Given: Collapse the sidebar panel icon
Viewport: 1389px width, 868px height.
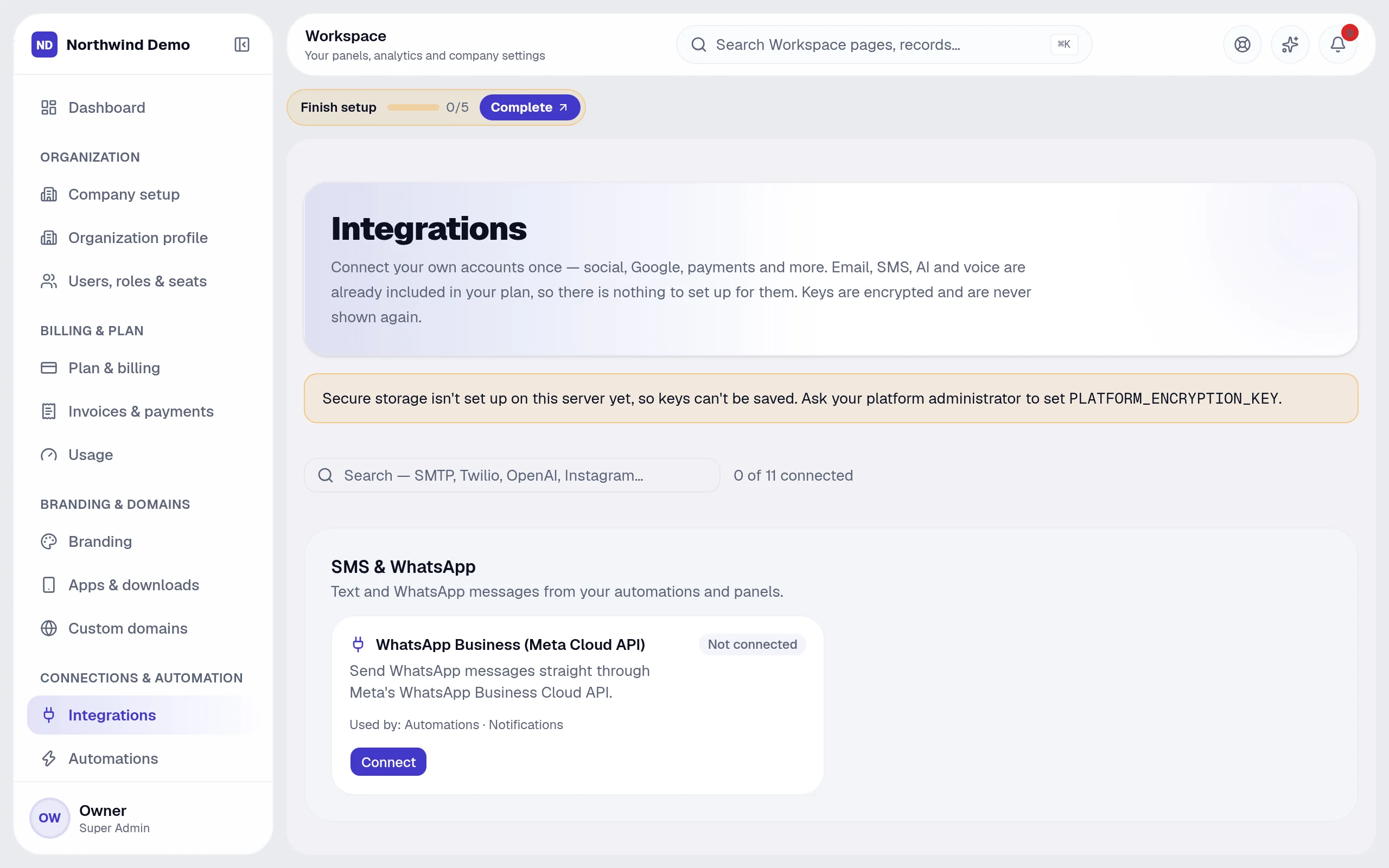Looking at the screenshot, I should pos(241,44).
